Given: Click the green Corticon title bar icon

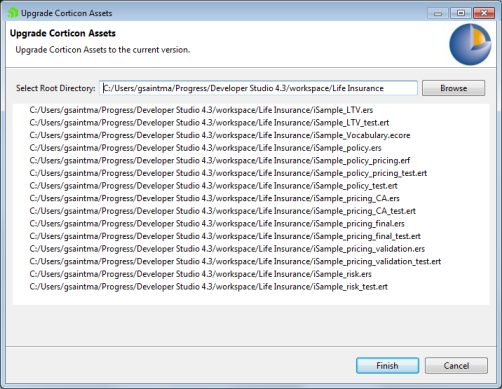Looking at the screenshot, I should click(x=13, y=13).
